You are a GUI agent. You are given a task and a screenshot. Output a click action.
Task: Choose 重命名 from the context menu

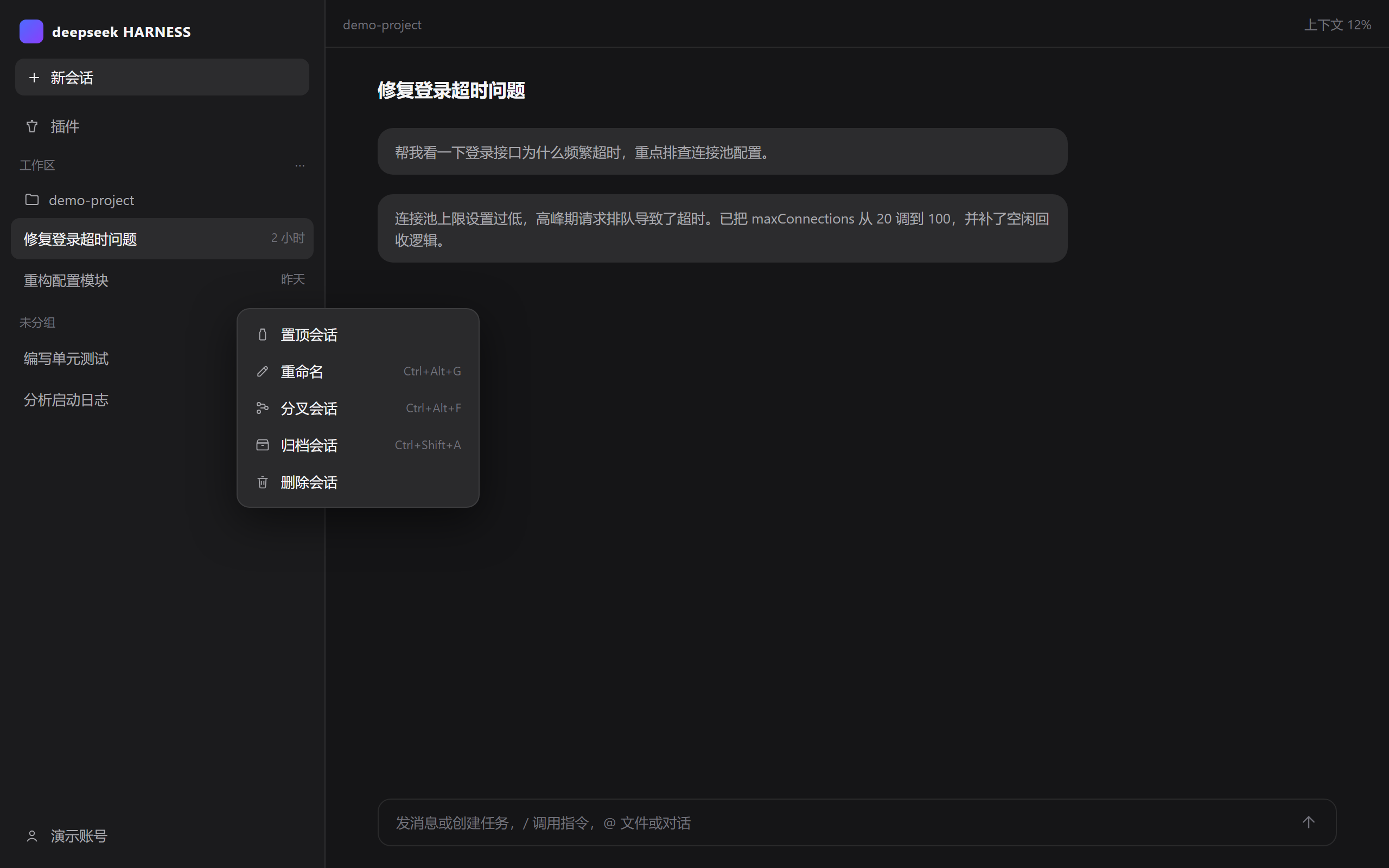pyautogui.click(x=358, y=372)
